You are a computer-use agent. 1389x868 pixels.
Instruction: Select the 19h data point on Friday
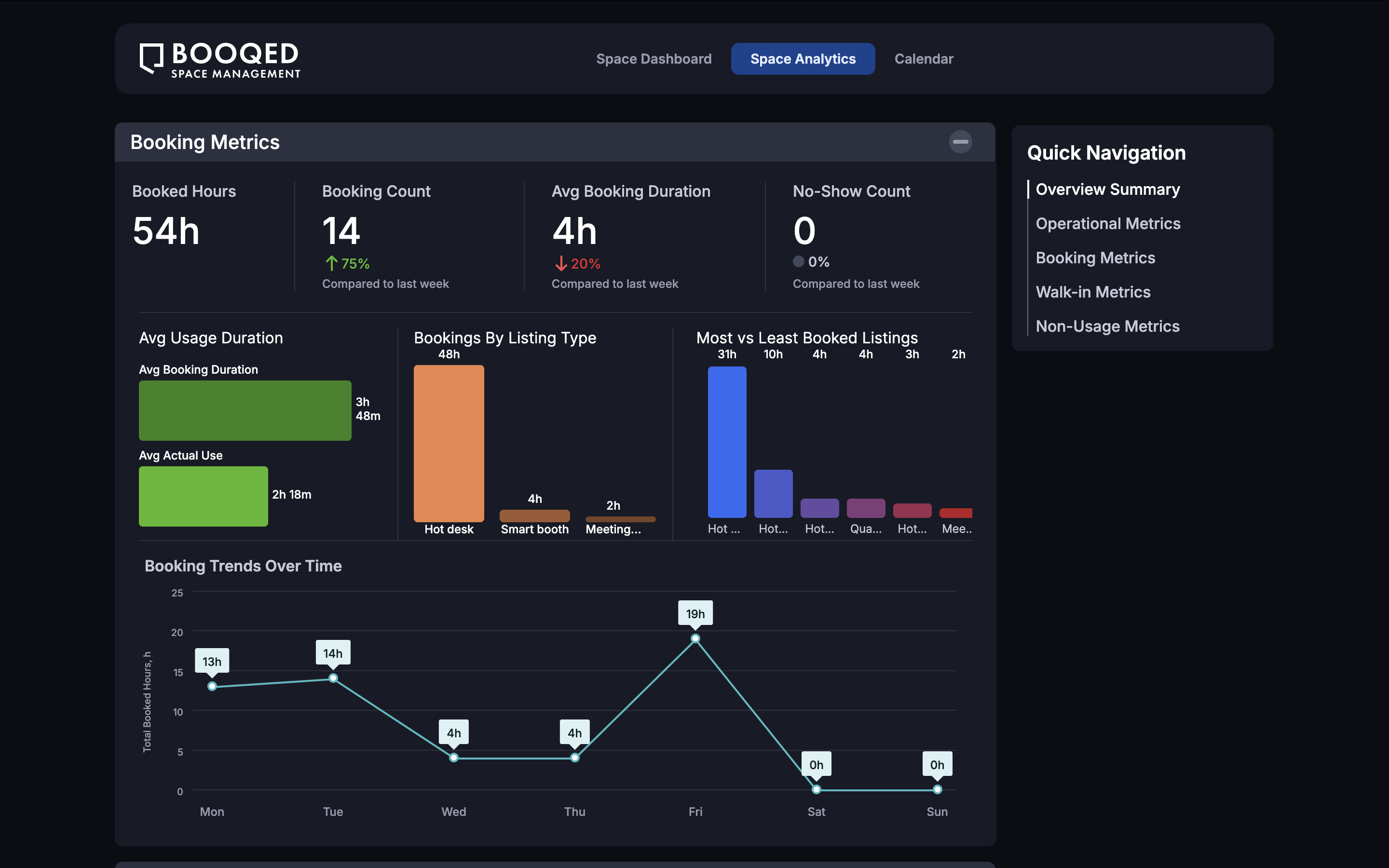[x=695, y=638]
